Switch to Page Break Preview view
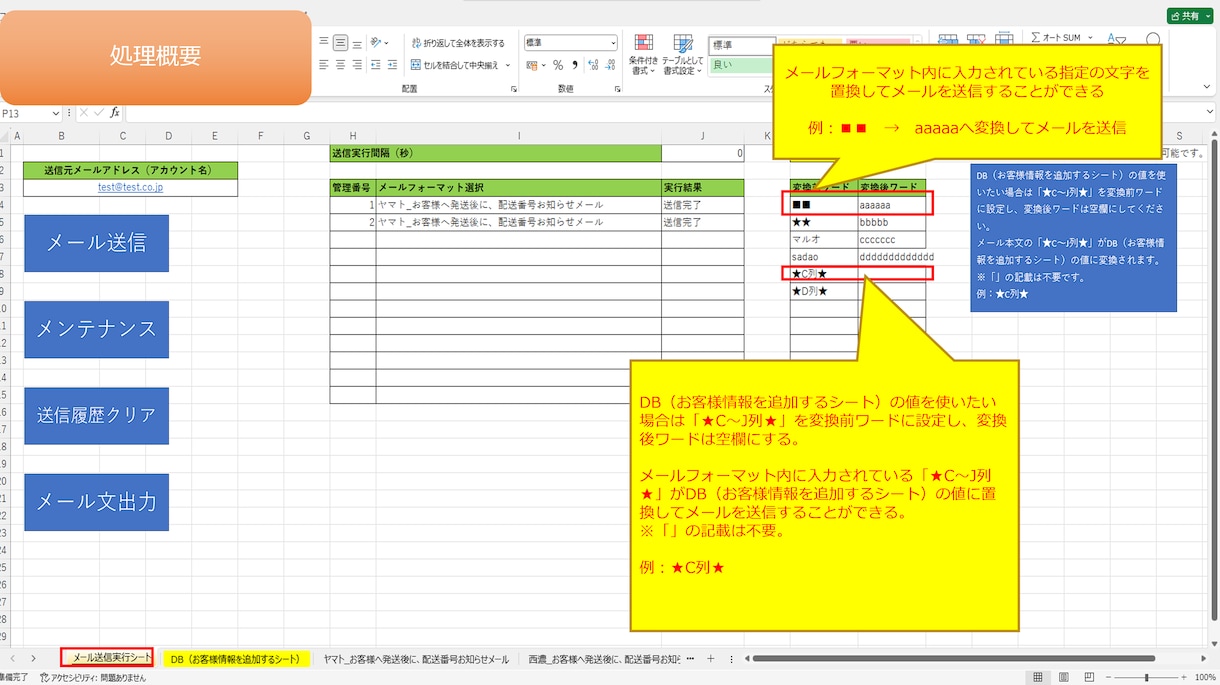Screen dimensions: 1220x685 click(x=1088, y=677)
